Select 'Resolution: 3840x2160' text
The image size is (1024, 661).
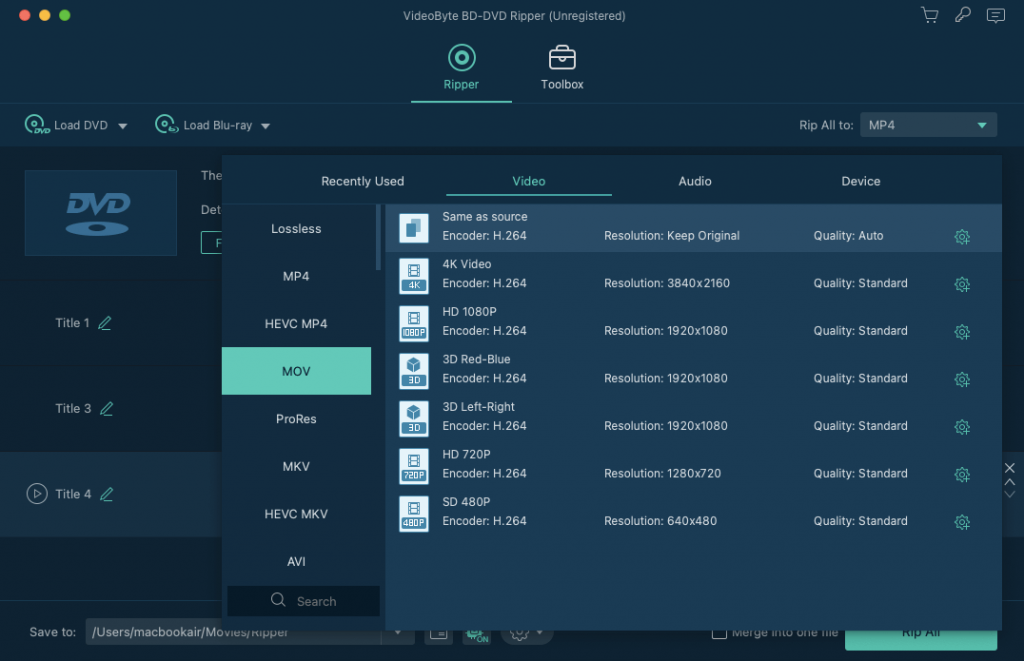pos(667,283)
